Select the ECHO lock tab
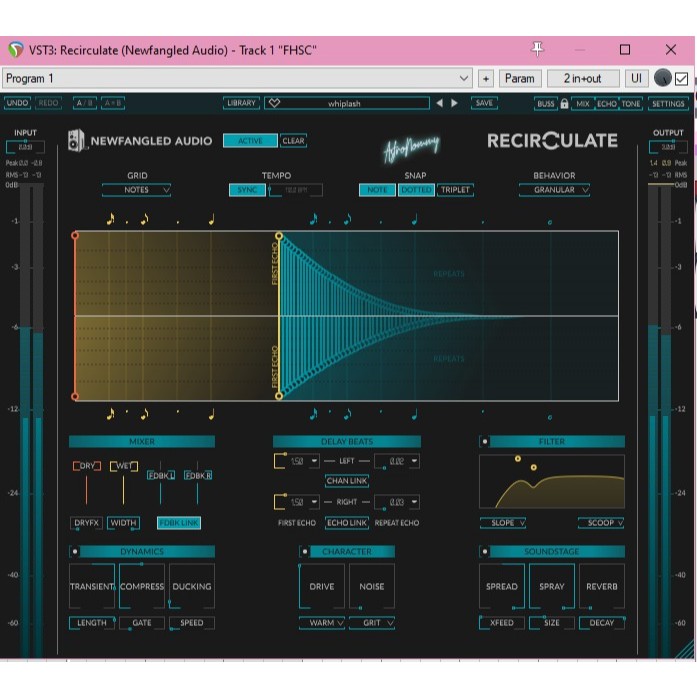Image resolution: width=697 pixels, height=697 pixels. click(607, 104)
